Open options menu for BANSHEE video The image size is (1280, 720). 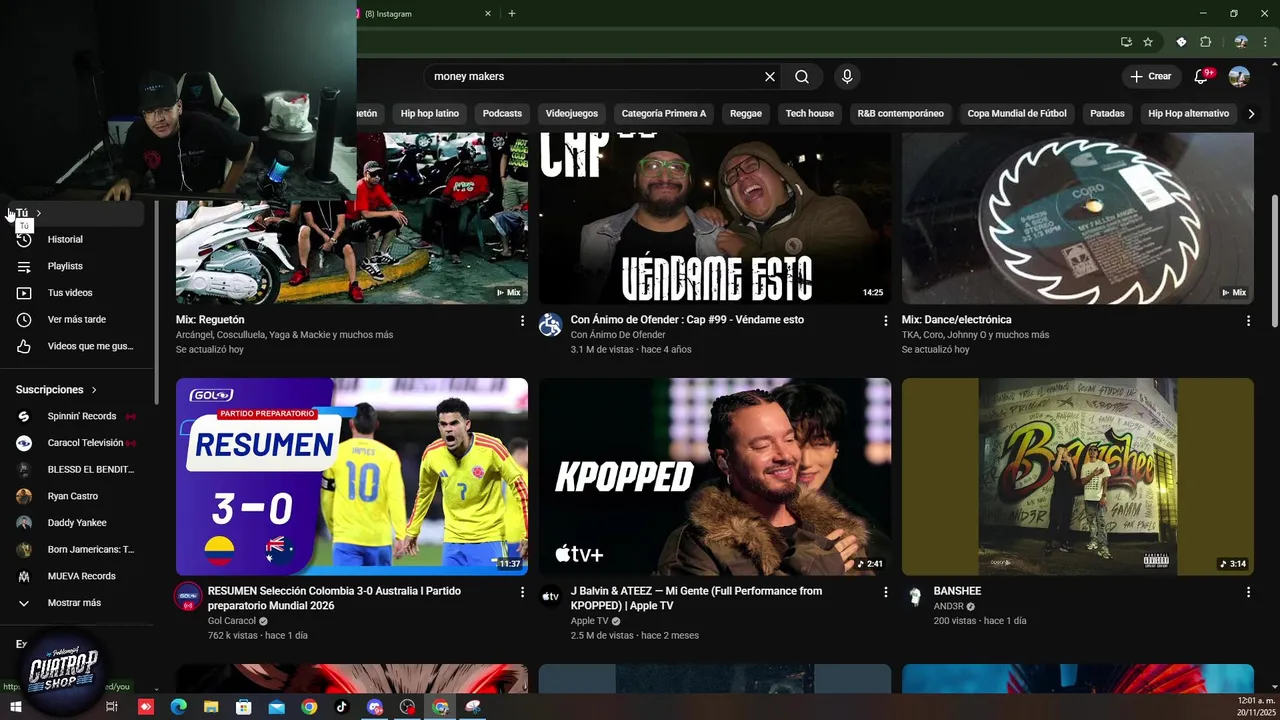point(1248,592)
